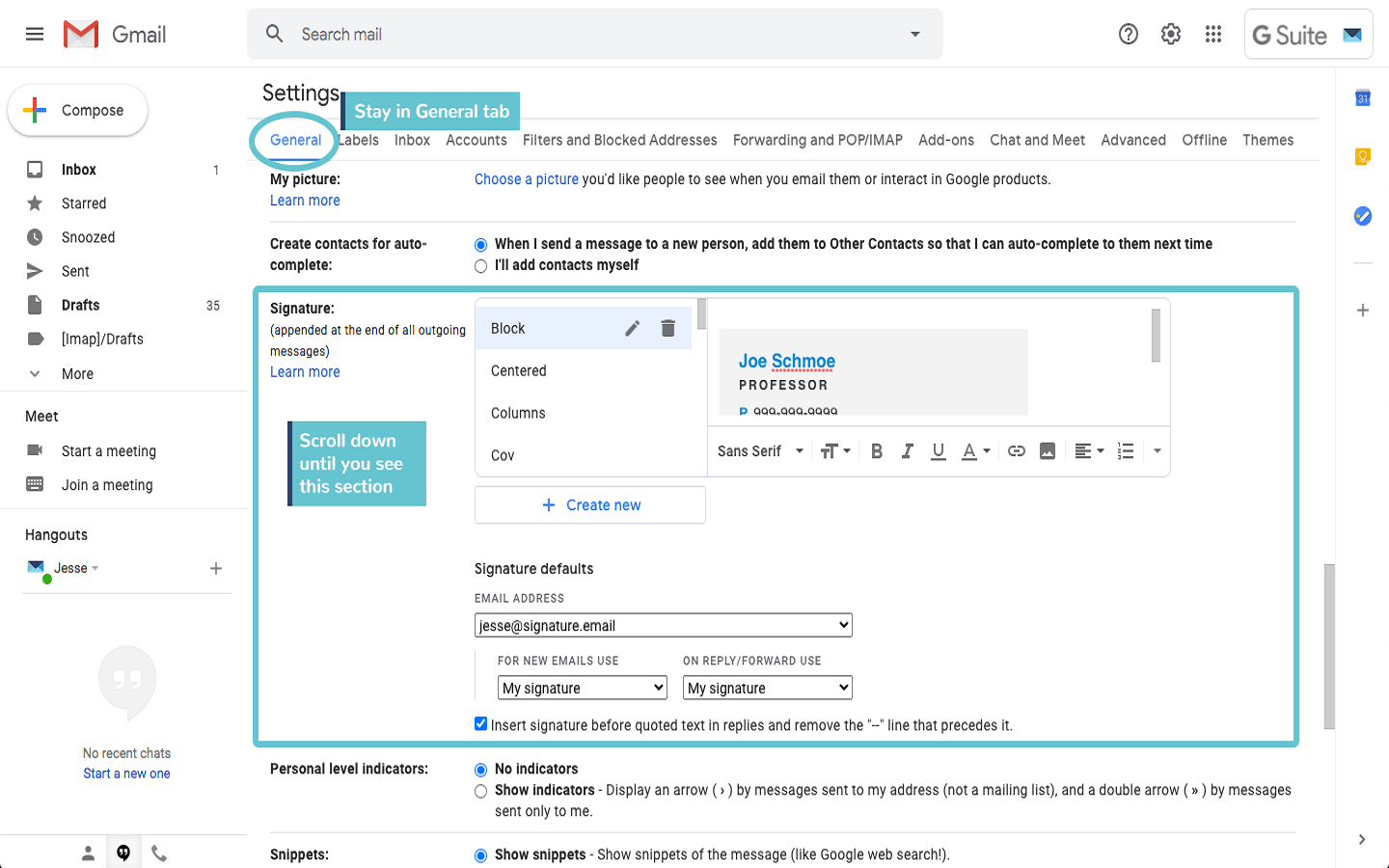Uncheck insert signature before quoted text
Viewport: 1389px width, 868px height.
pos(480,724)
